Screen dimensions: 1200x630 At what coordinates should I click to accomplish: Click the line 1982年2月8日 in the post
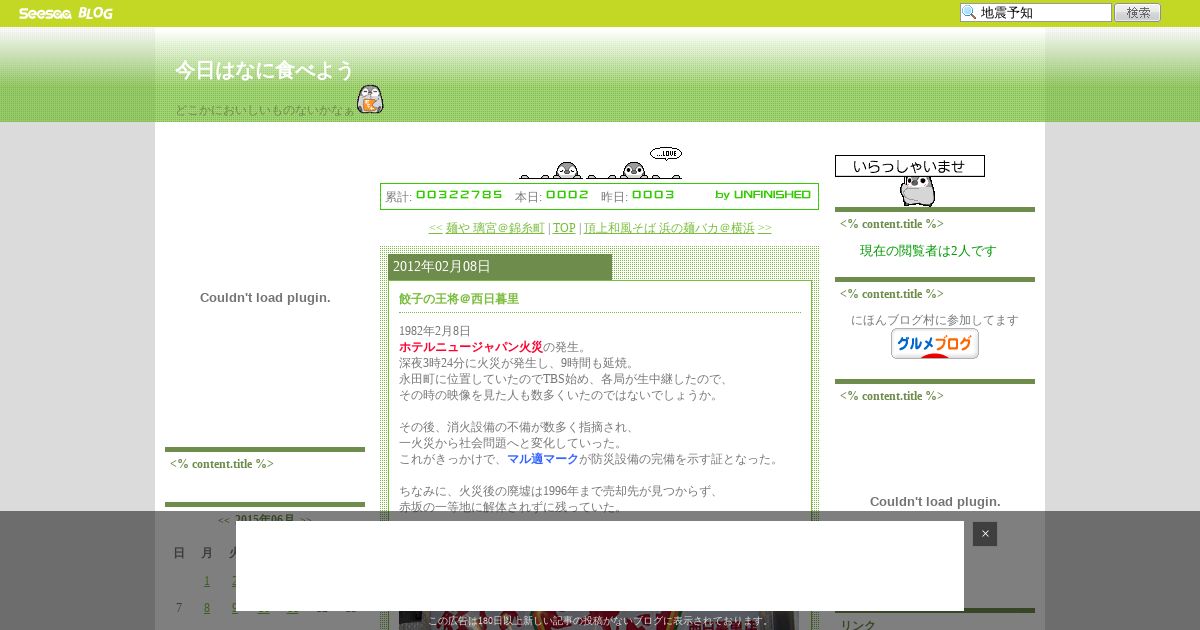(x=435, y=331)
